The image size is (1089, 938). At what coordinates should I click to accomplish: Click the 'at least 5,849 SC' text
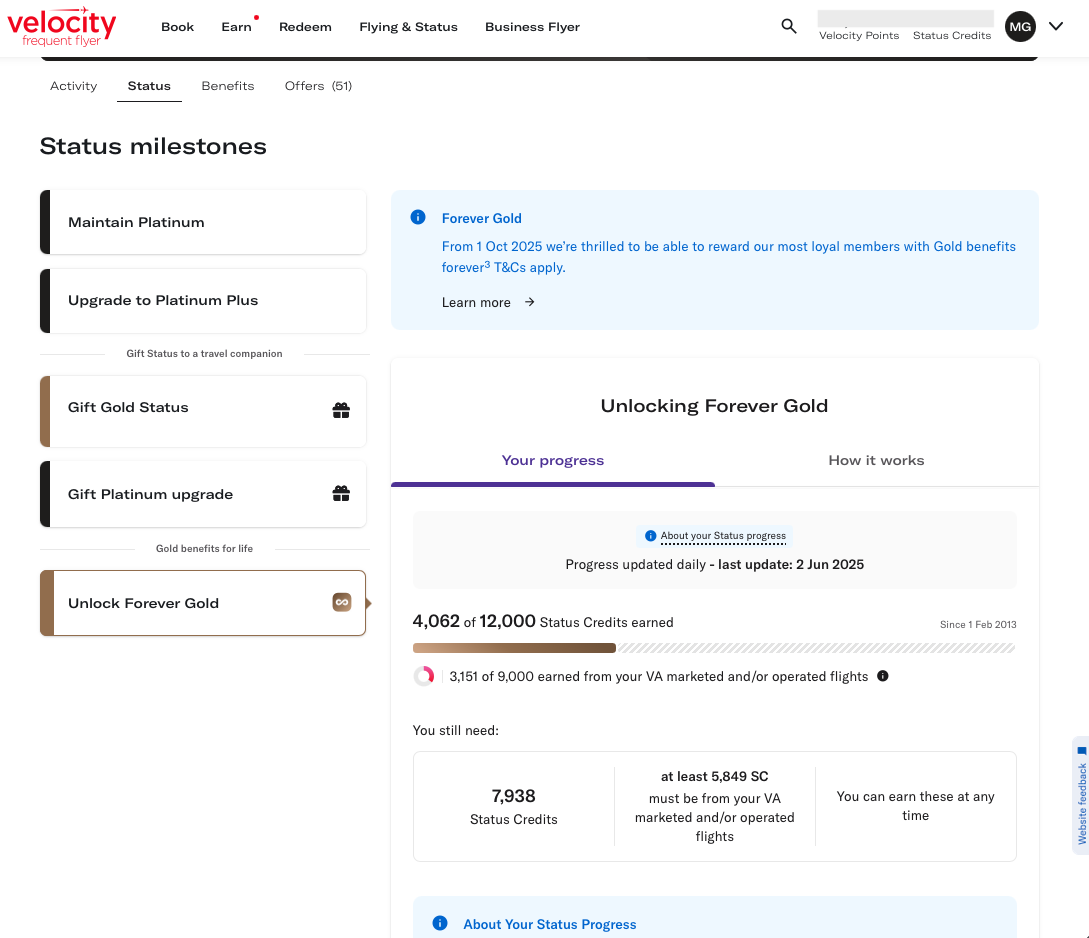[x=715, y=776]
